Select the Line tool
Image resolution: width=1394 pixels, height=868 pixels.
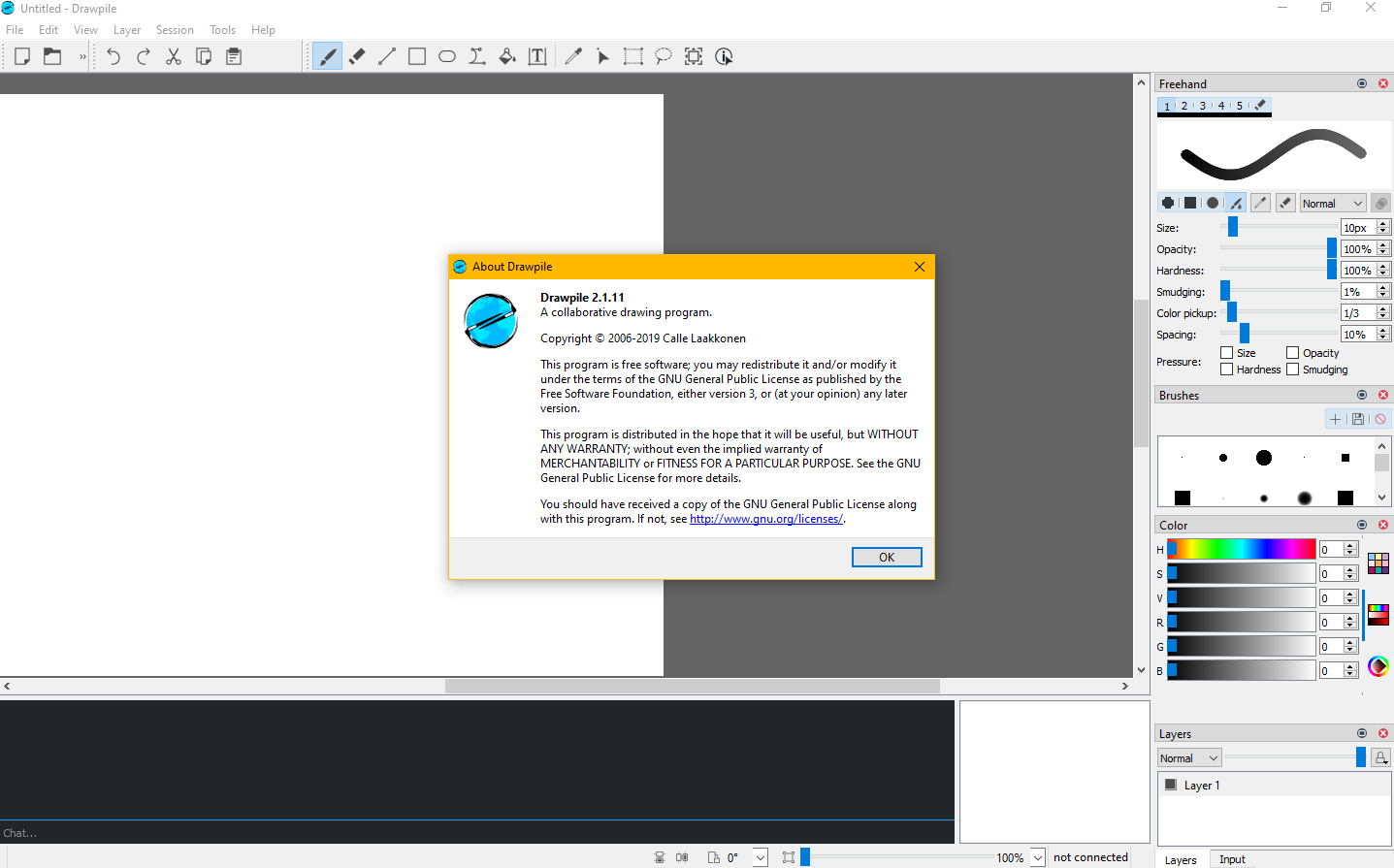[387, 56]
